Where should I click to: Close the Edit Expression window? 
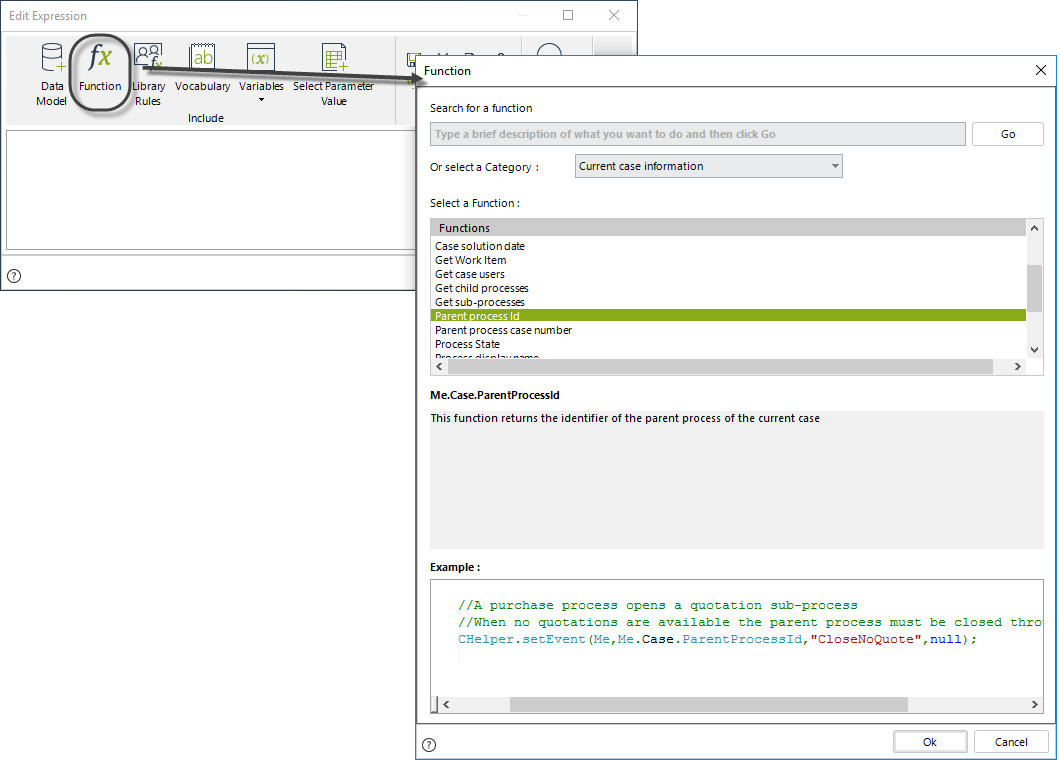614,15
